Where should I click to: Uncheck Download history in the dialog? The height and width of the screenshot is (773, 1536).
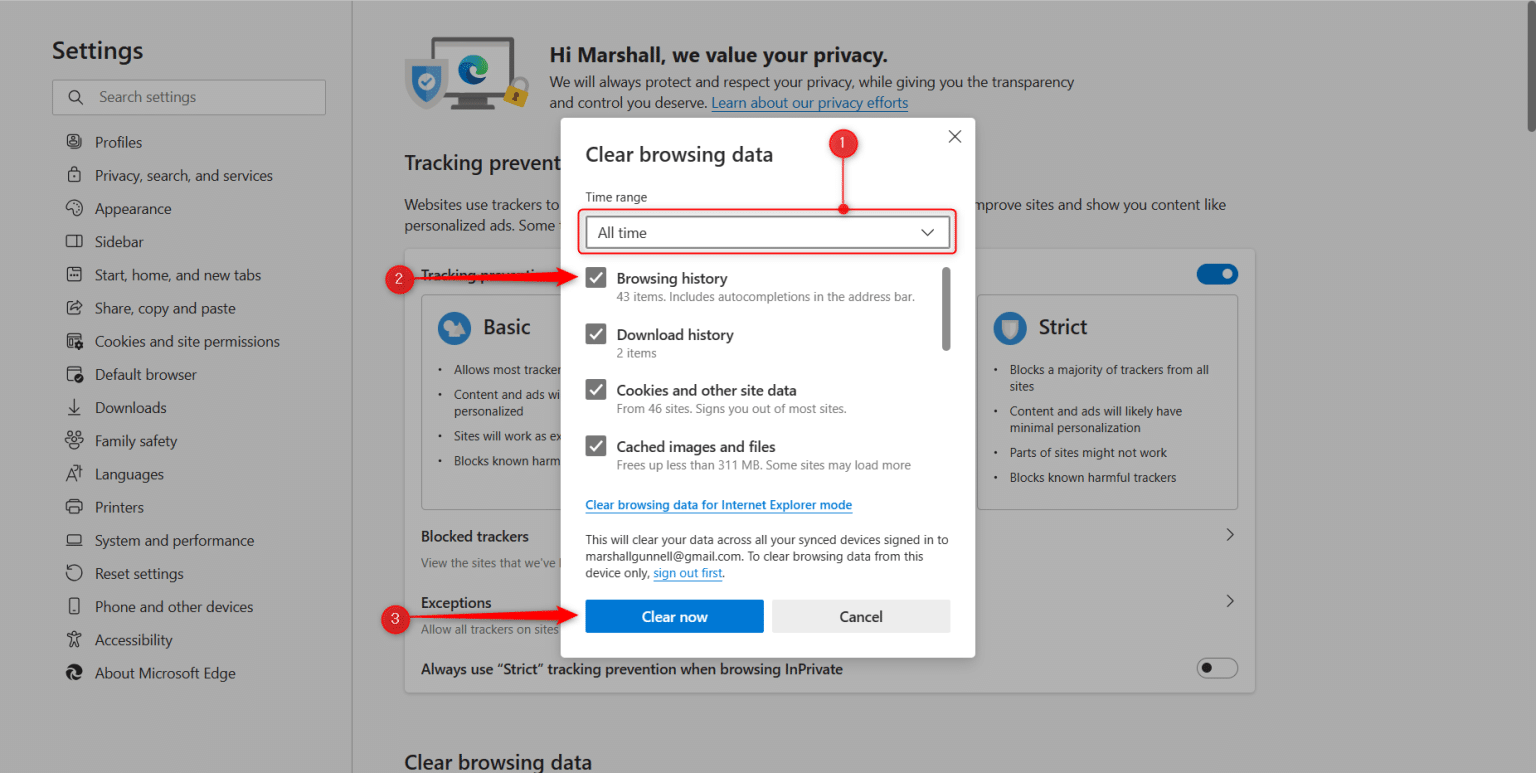[x=595, y=334]
